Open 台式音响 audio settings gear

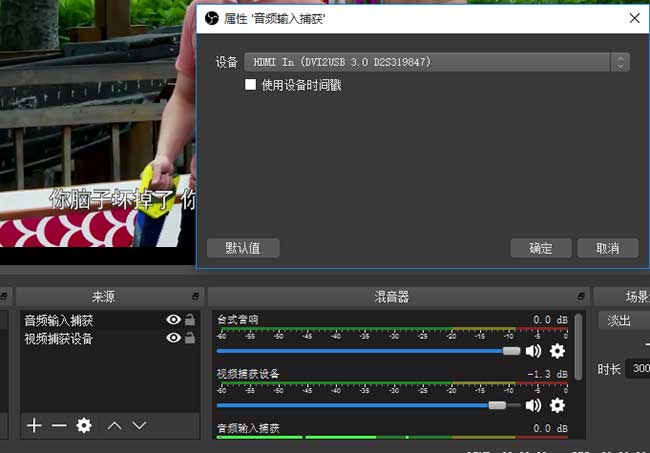(x=557, y=351)
